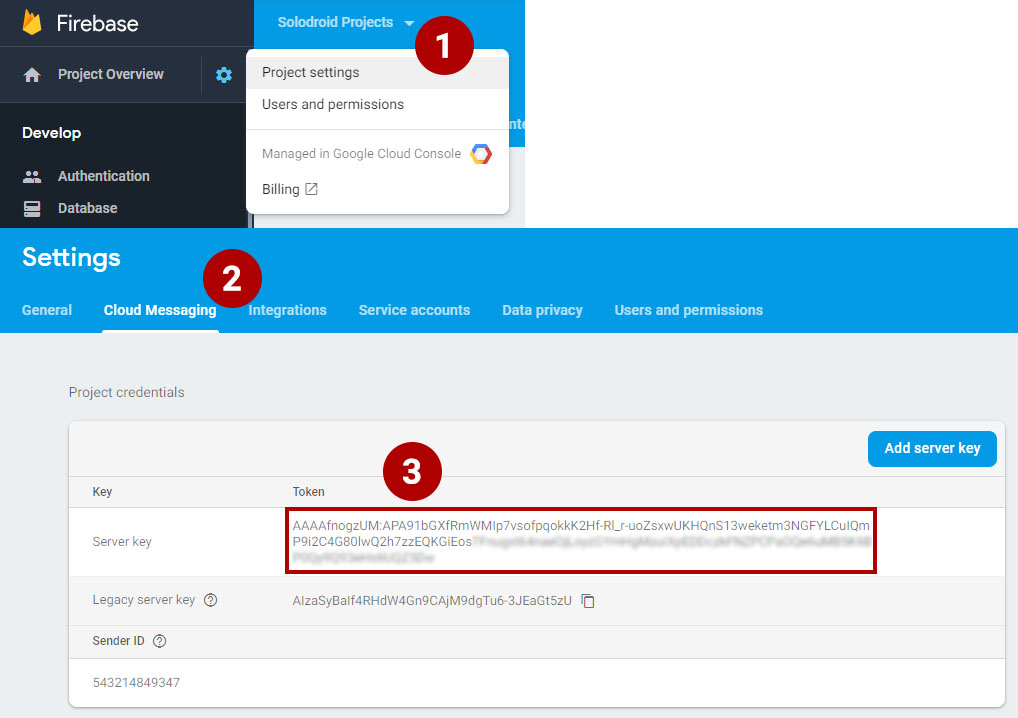Switch to the Integrations tab
Viewport: 1018px width, 718px height.
[x=287, y=310]
